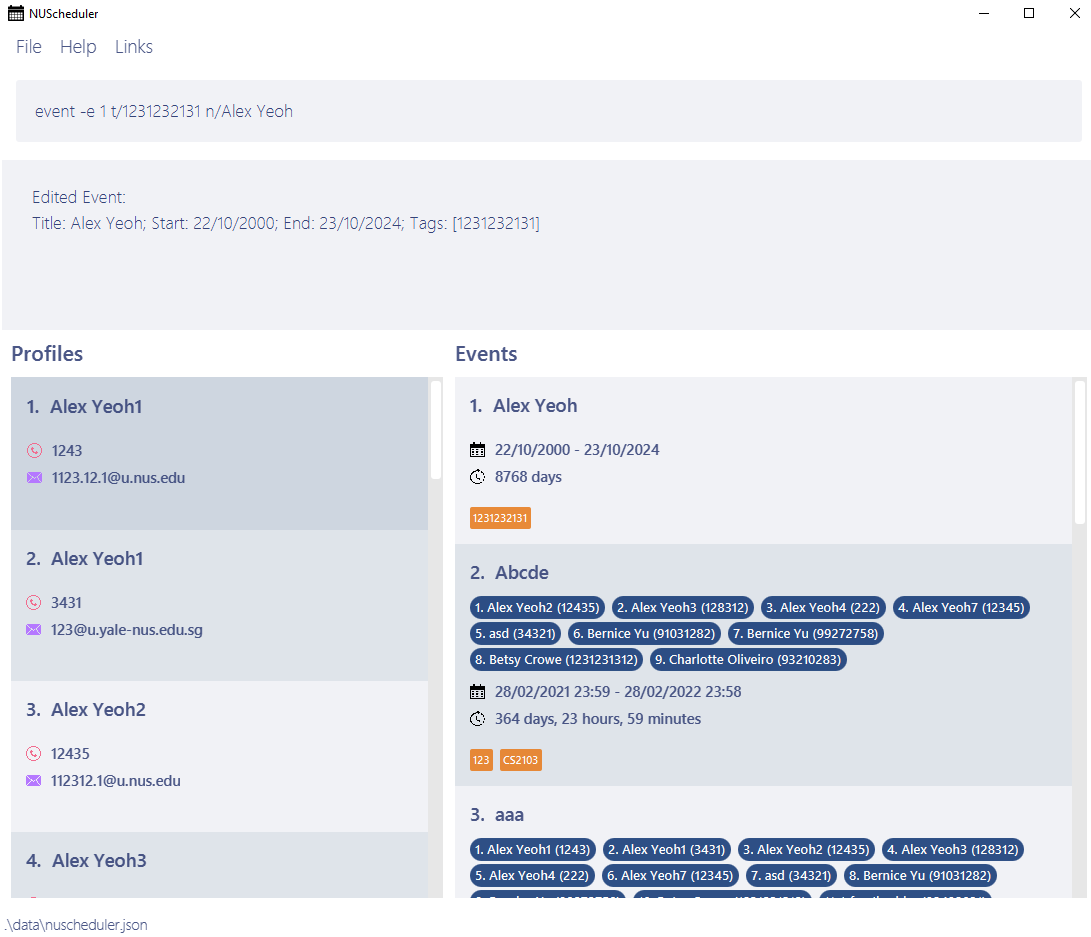This screenshot has width=1091, height=937.
Task: Click chip 3. Alex Yeoh2 (12435) in aaa event
Action: point(806,850)
